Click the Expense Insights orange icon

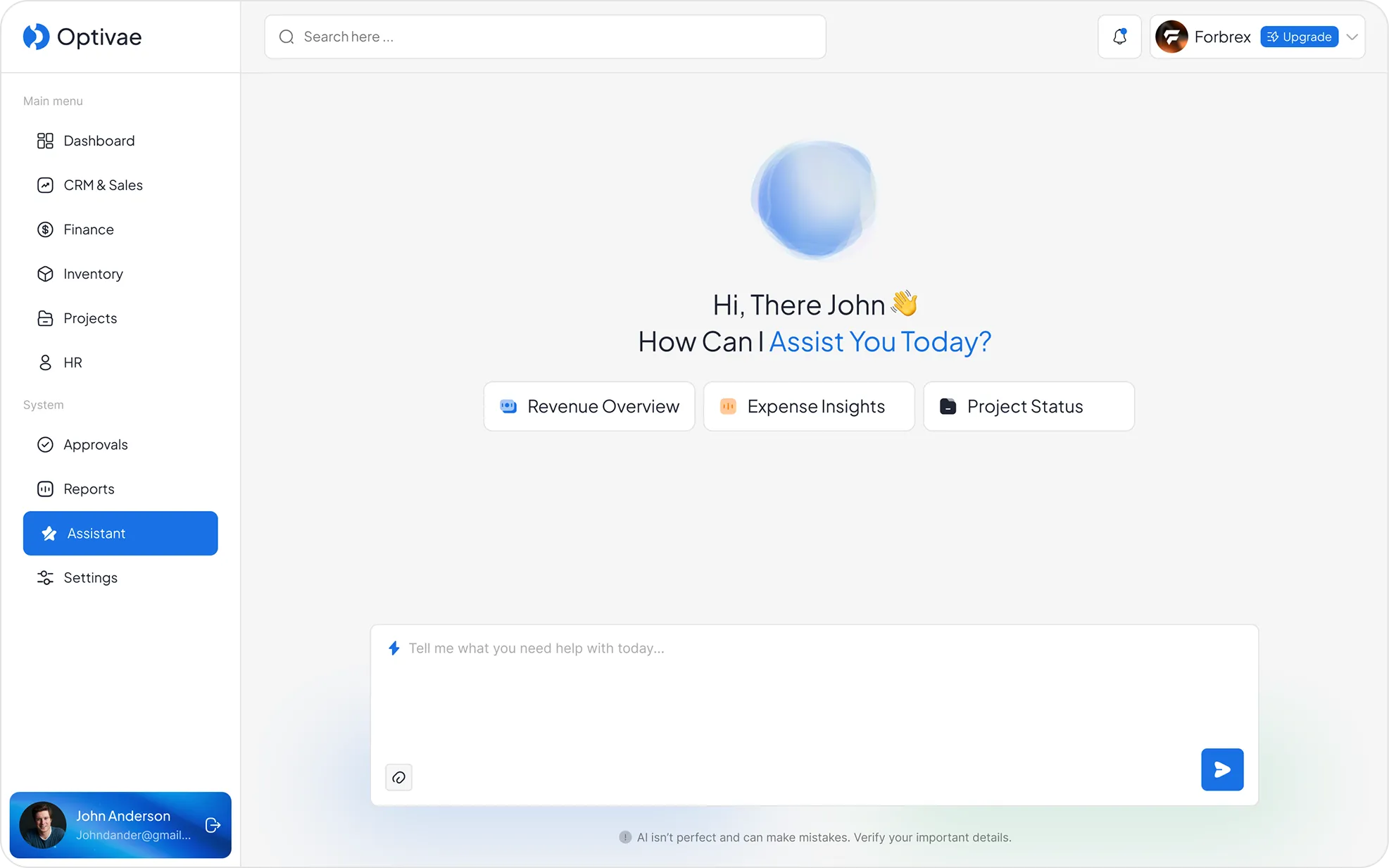point(728,406)
